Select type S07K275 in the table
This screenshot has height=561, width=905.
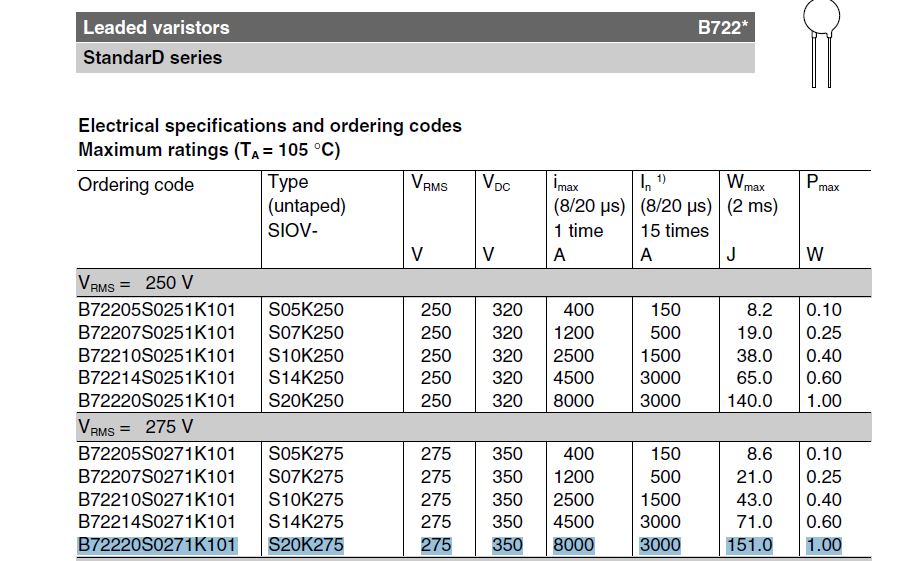306,476
